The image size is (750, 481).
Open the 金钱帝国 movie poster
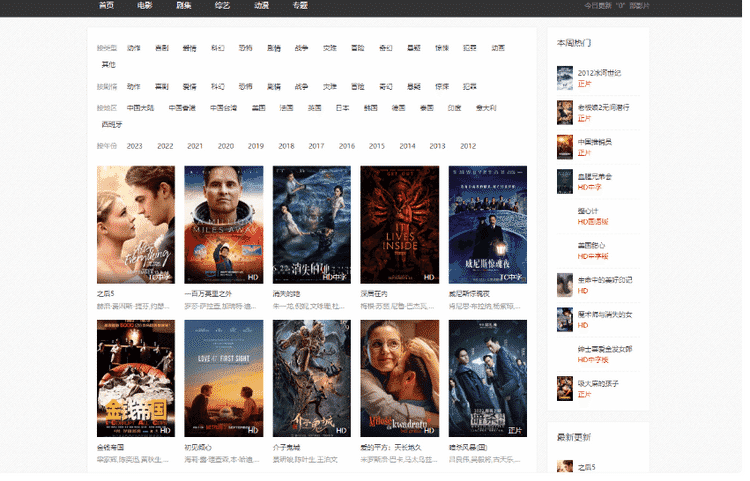(135, 378)
